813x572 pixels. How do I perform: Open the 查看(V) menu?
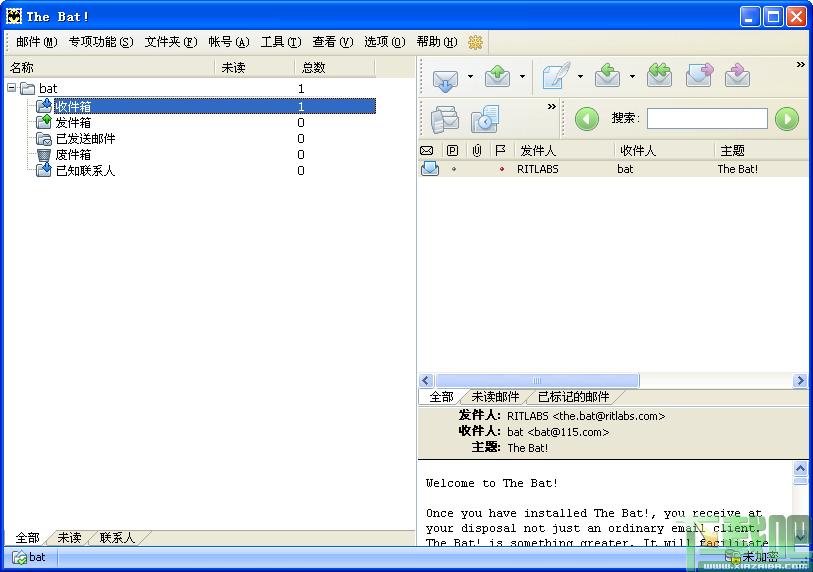click(x=332, y=42)
